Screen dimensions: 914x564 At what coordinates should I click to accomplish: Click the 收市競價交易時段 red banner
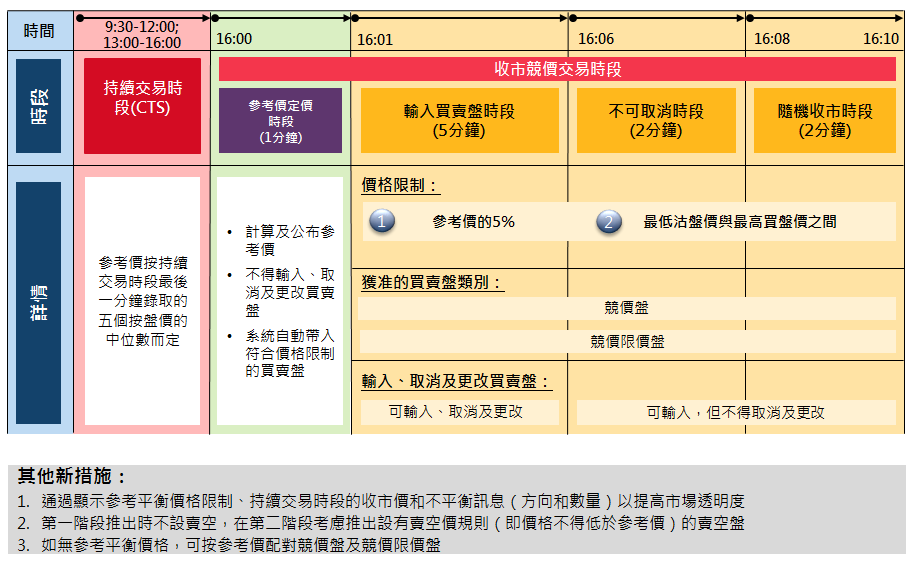pyautogui.click(x=557, y=69)
